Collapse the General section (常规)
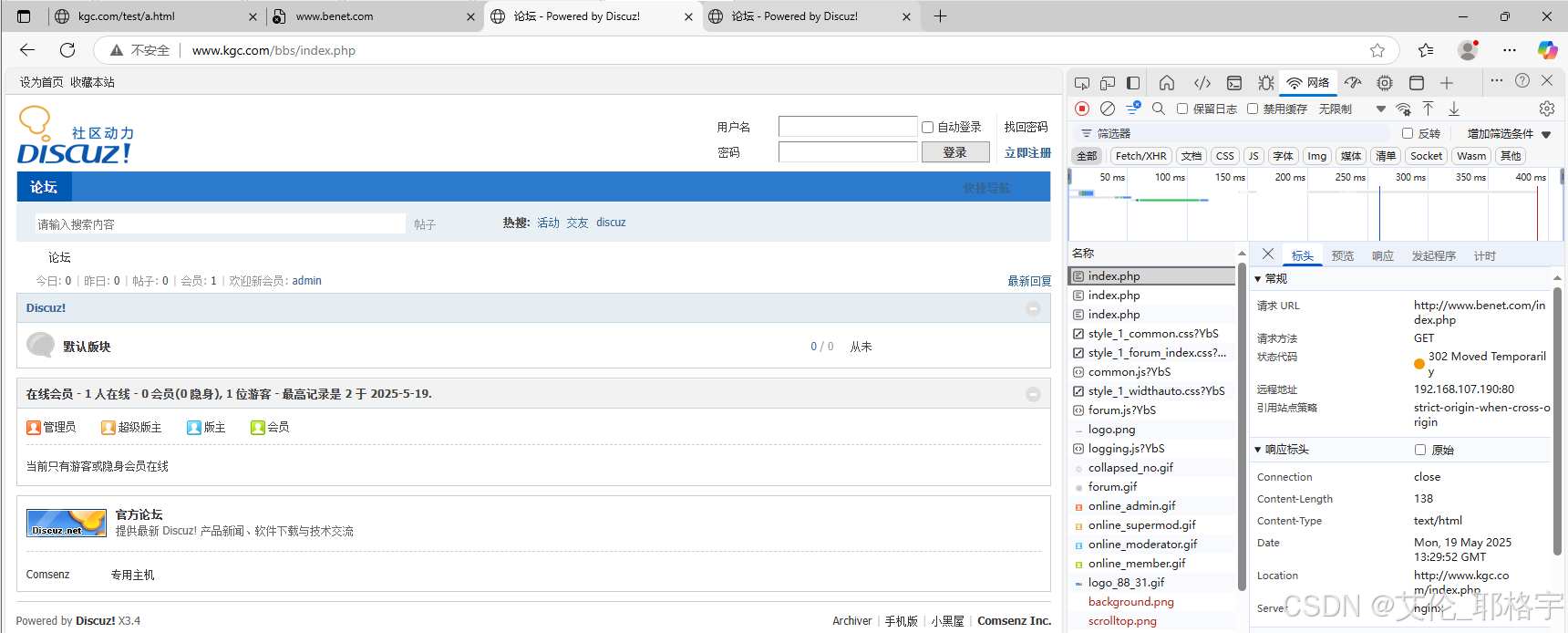 coord(1258,279)
